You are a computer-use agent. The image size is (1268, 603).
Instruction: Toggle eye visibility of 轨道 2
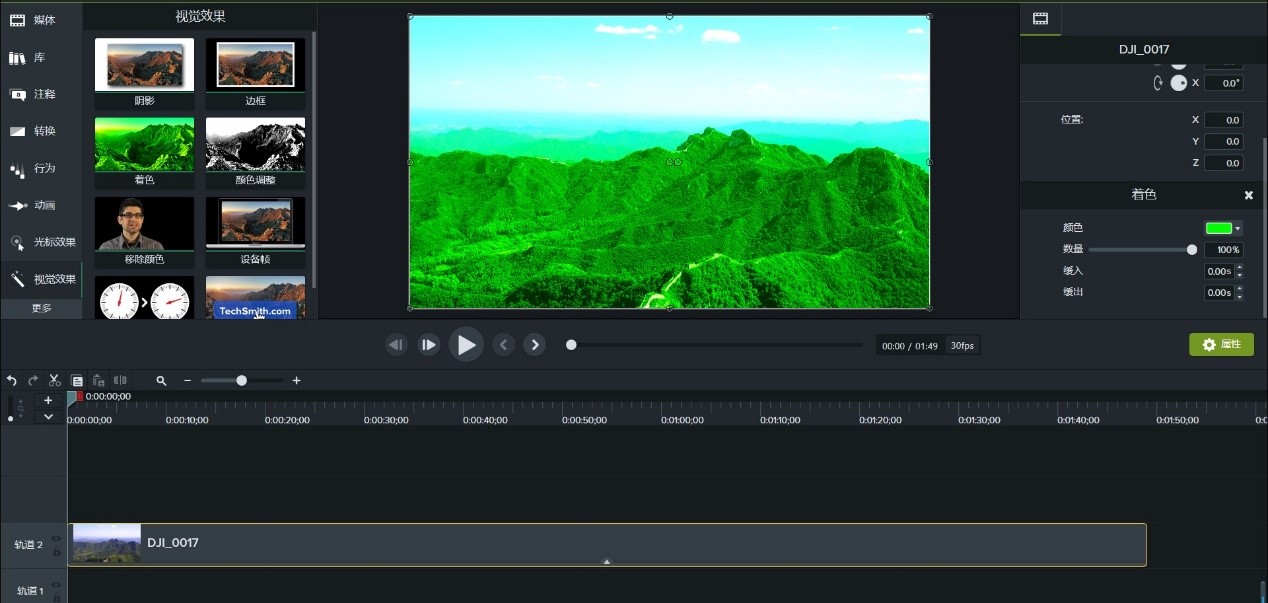pyautogui.click(x=56, y=538)
